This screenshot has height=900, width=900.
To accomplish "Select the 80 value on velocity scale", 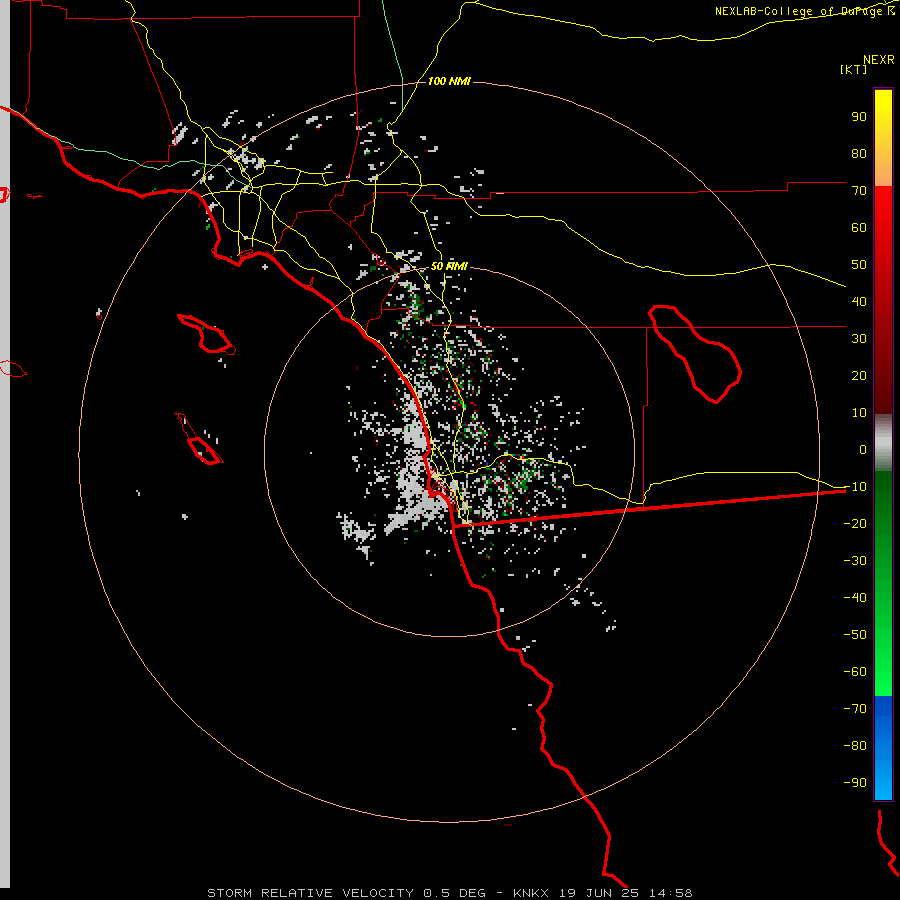I will point(859,153).
